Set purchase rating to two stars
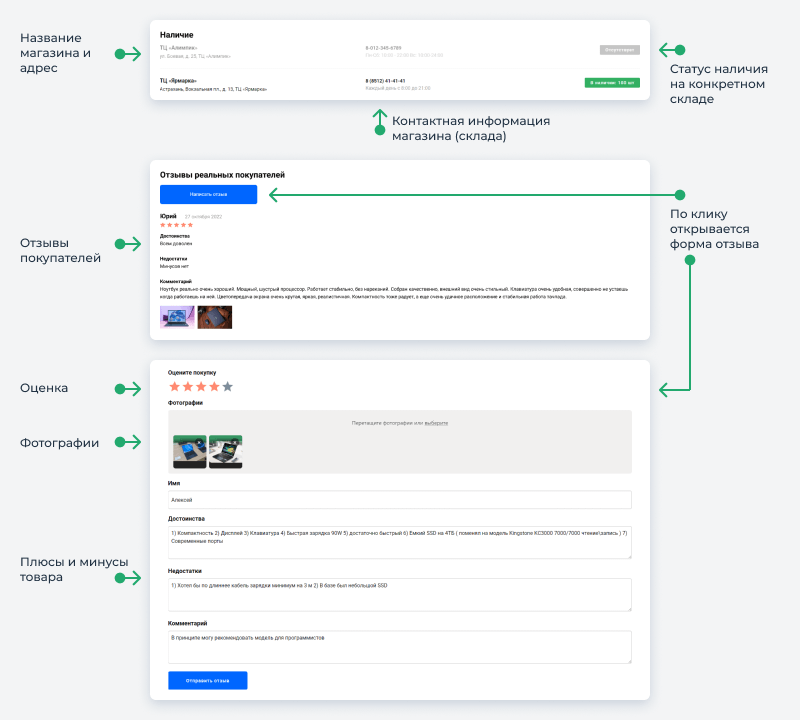The image size is (800, 720). tap(188, 387)
